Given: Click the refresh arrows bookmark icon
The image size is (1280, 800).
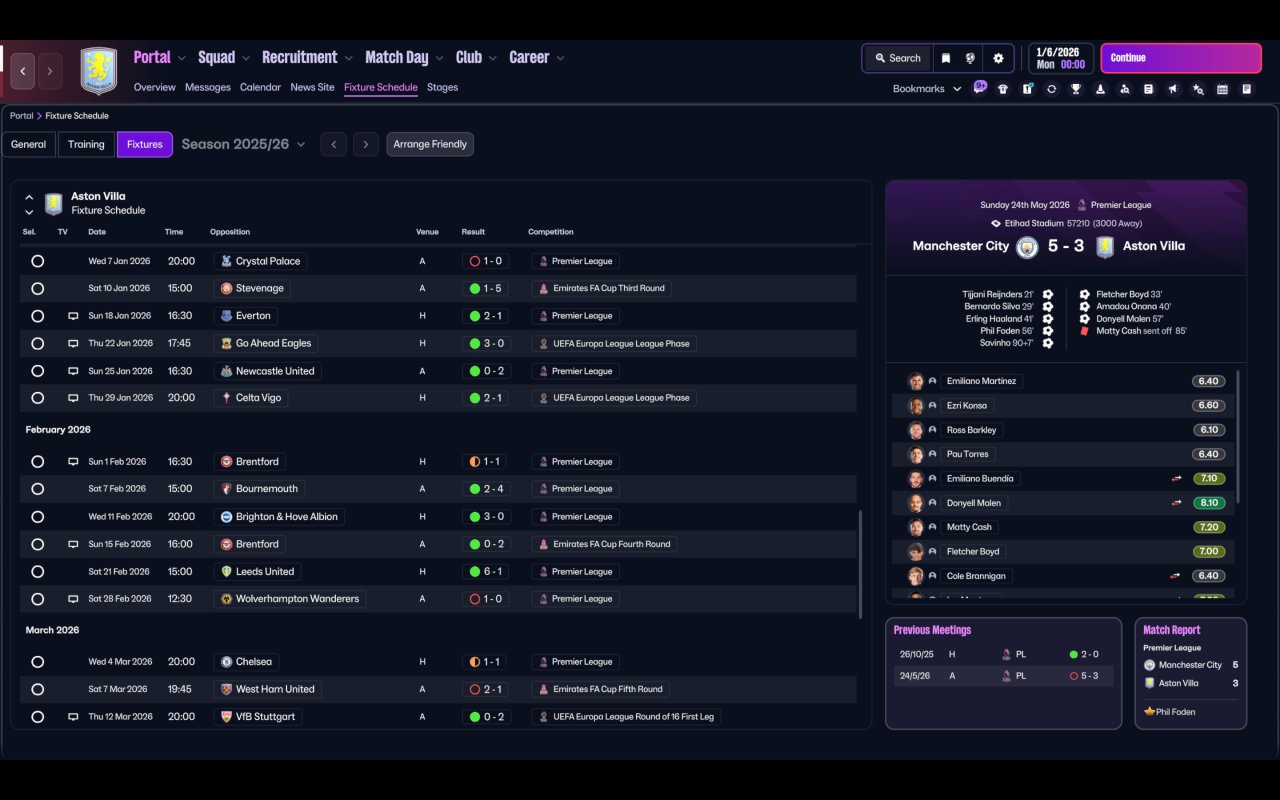Looking at the screenshot, I should [1051, 89].
